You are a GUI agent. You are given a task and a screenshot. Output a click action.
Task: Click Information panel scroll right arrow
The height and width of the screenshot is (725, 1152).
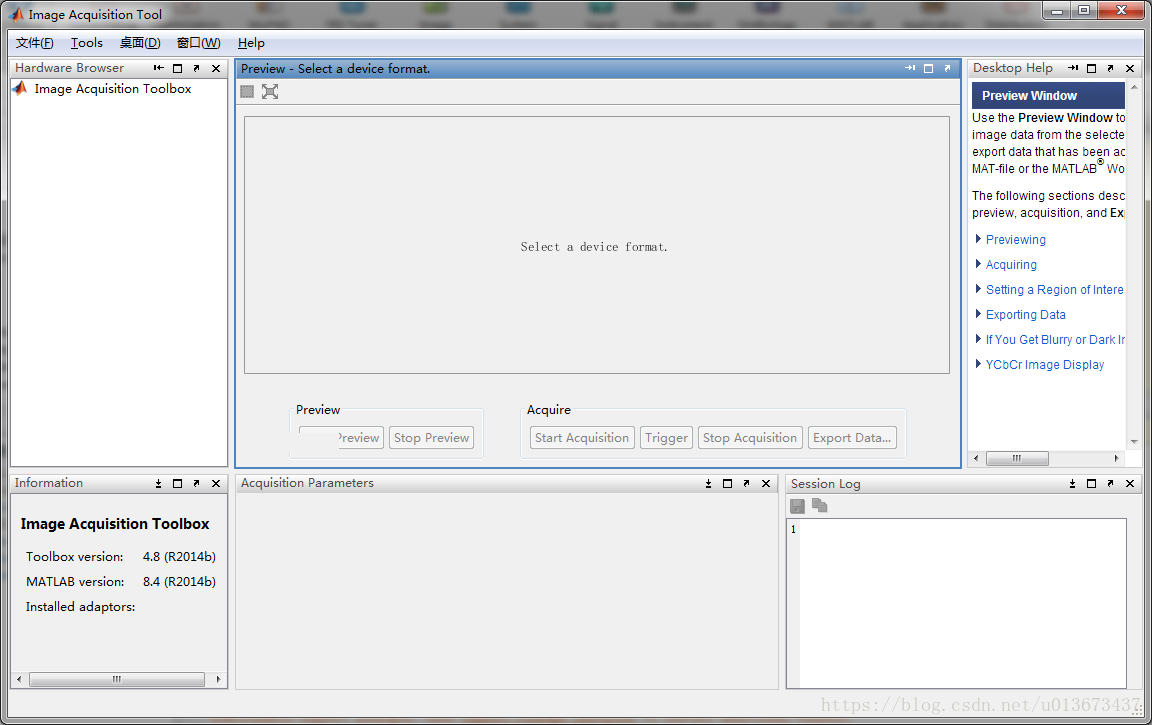[218, 679]
